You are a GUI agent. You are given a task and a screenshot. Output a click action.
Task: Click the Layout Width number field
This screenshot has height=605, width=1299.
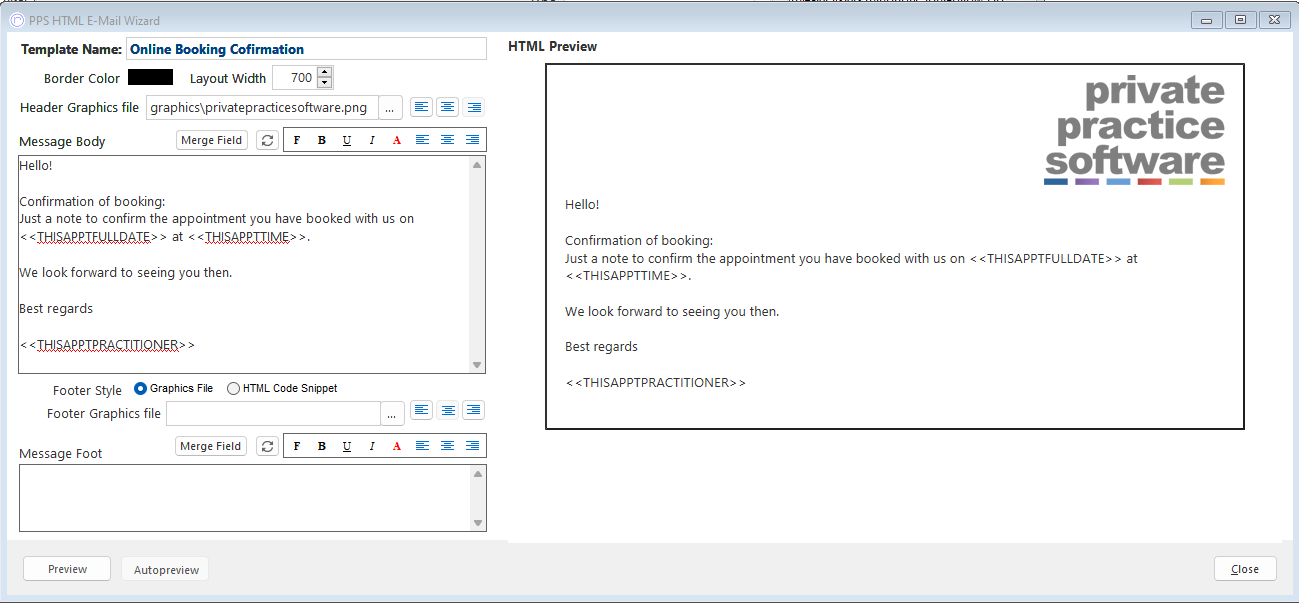(x=294, y=77)
